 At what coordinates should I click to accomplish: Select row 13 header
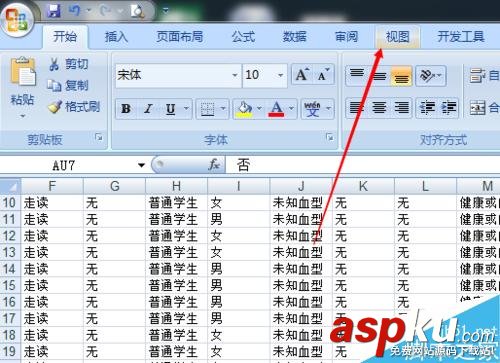pos(10,252)
